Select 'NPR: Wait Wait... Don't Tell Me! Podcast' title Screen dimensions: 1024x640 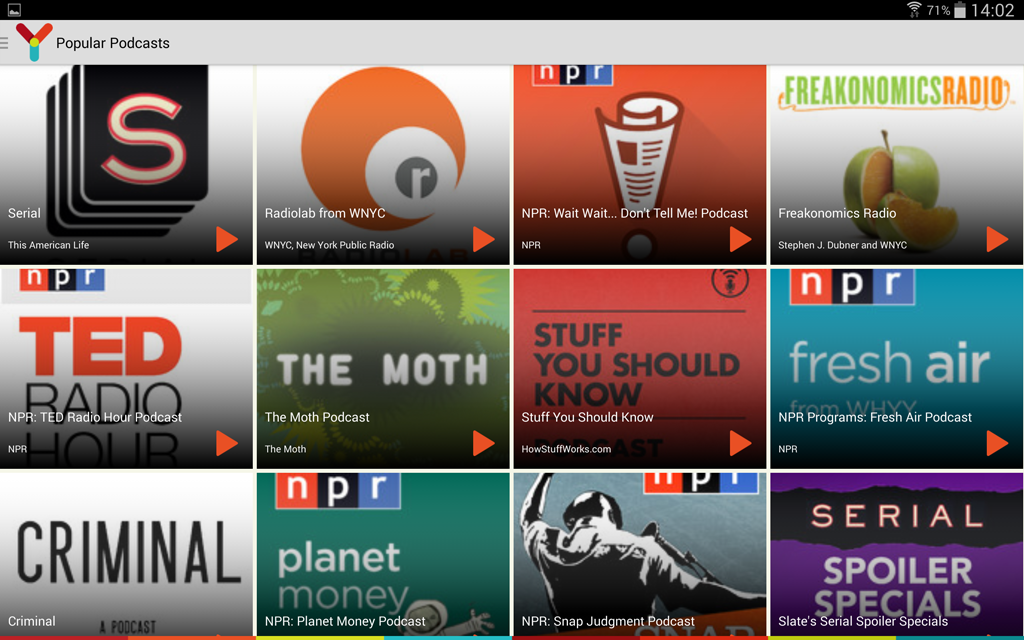coord(634,213)
